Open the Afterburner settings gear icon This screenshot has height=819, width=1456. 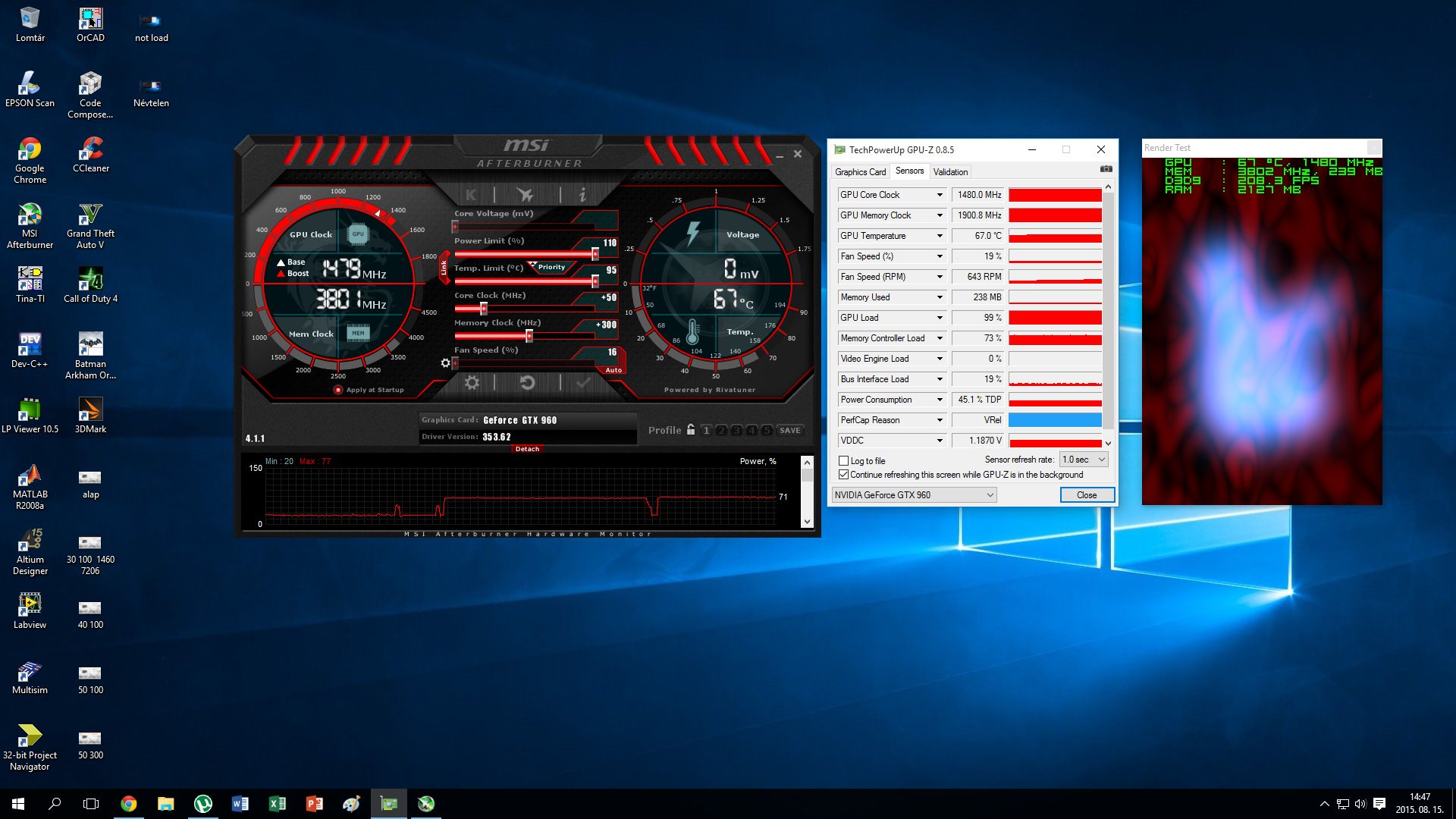472,383
